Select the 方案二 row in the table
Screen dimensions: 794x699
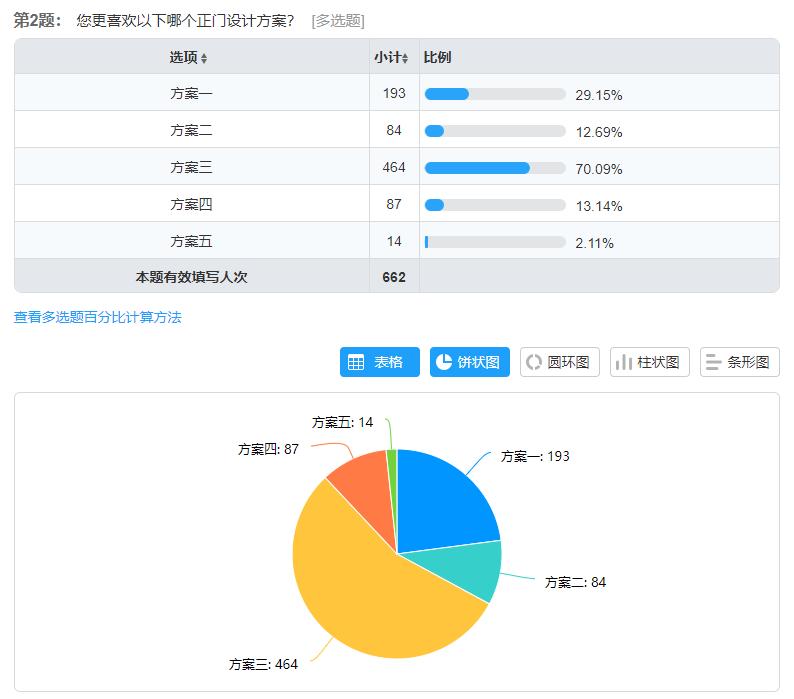tap(191, 131)
